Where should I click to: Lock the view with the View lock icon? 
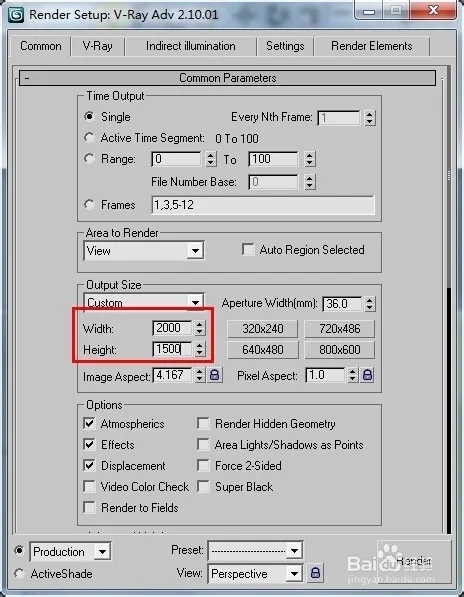(315, 573)
